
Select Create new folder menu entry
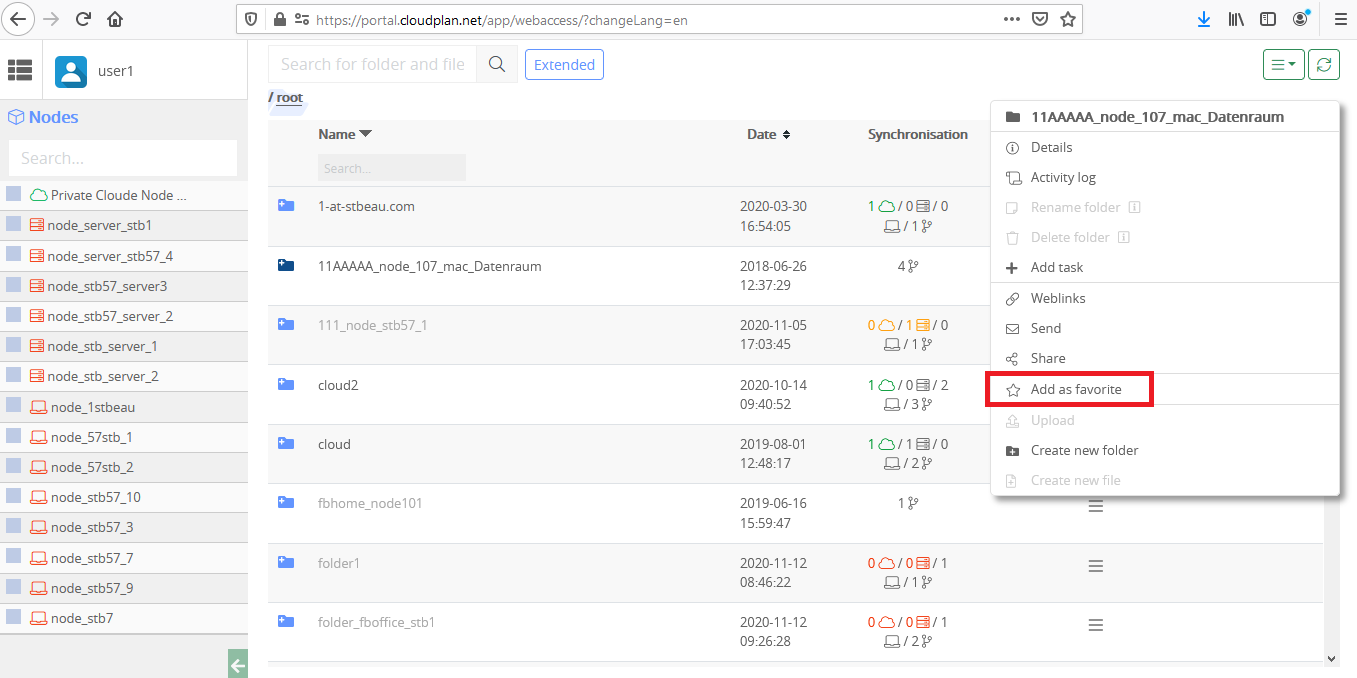pyautogui.click(x=1084, y=450)
